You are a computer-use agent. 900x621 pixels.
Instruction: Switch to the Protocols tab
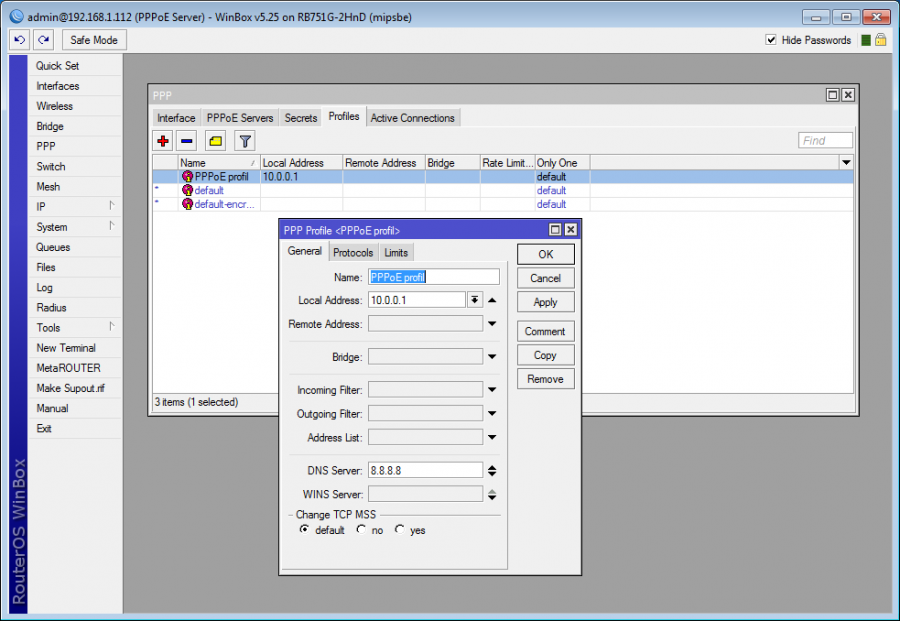click(x=353, y=253)
